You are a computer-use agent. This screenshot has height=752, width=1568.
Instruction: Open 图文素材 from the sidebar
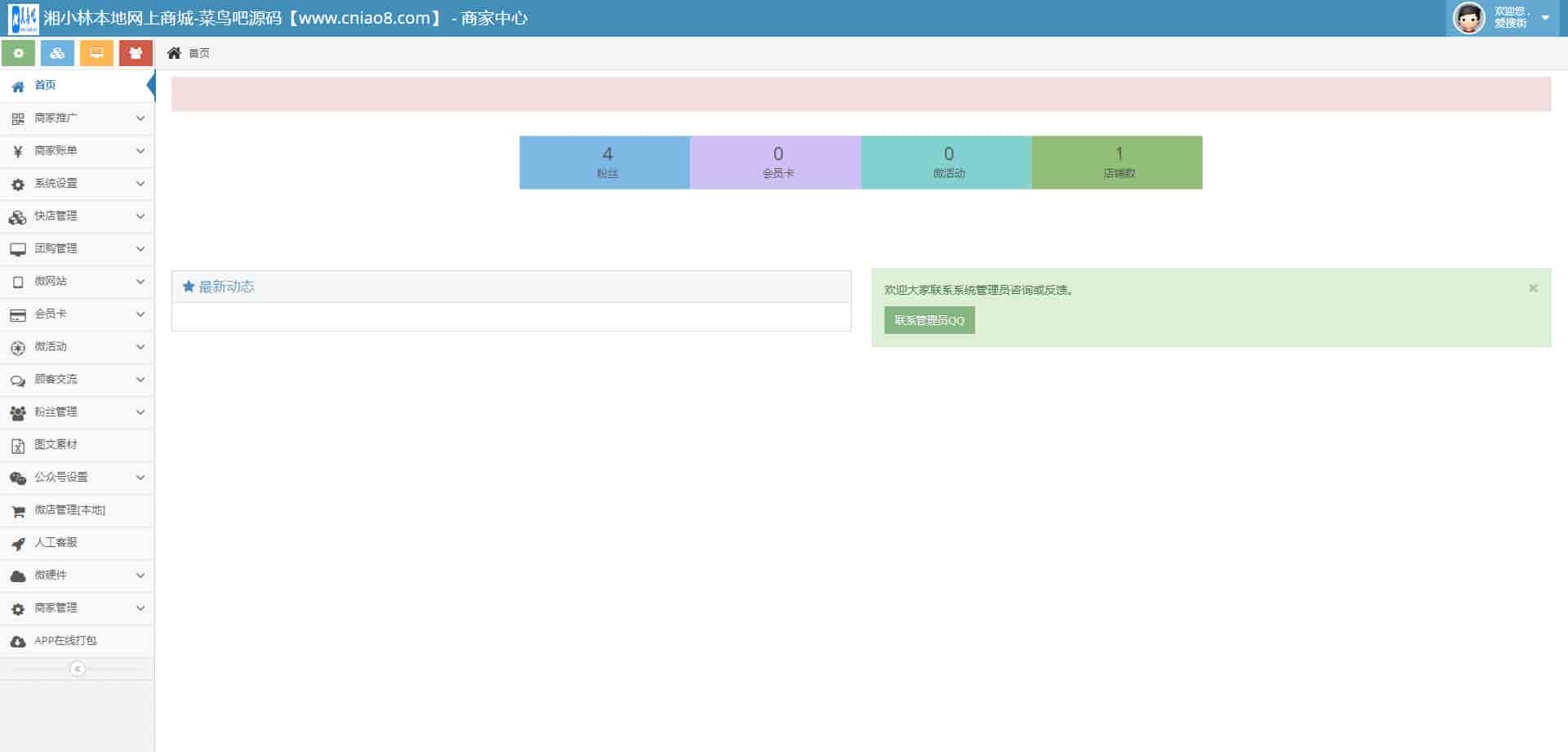pos(56,445)
